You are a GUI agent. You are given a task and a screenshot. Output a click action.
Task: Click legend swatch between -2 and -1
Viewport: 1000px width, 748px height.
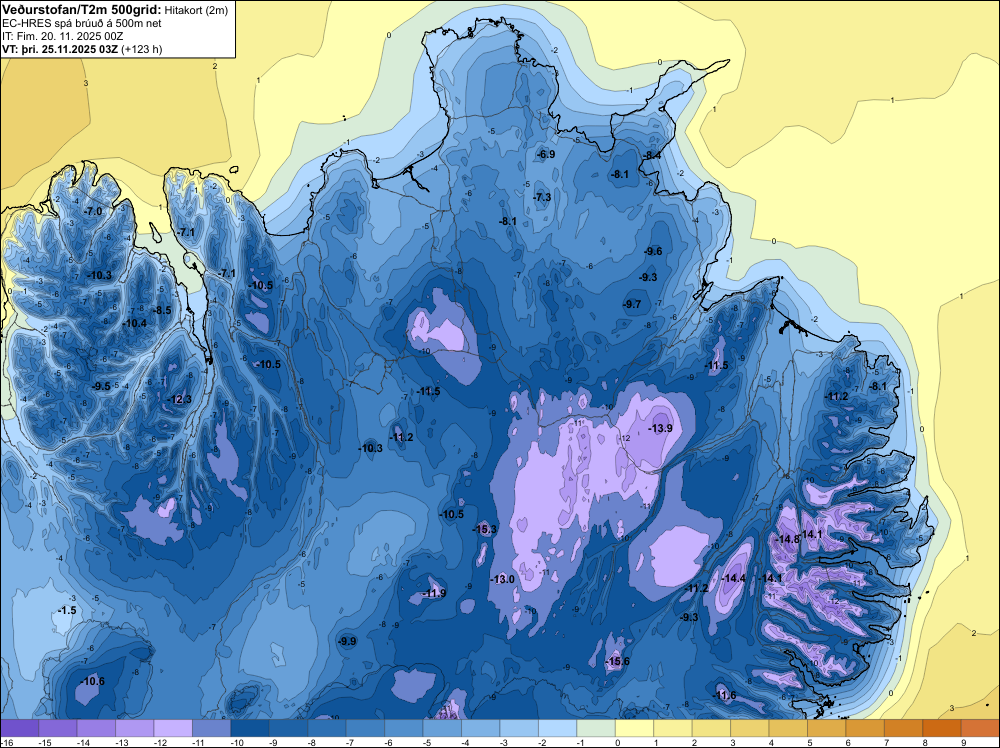point(557,728)
